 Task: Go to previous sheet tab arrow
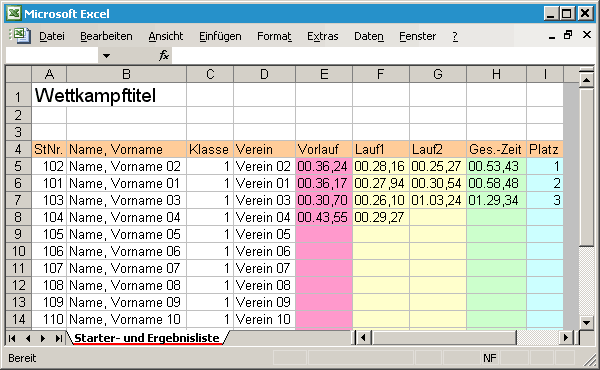[28, 338]
